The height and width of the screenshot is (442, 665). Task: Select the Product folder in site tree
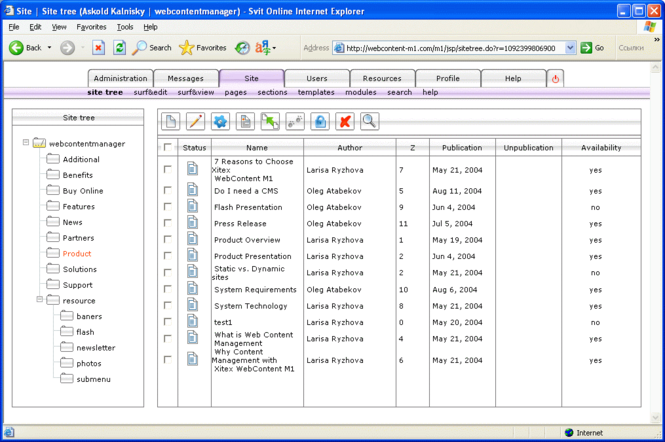pos(77,254)
